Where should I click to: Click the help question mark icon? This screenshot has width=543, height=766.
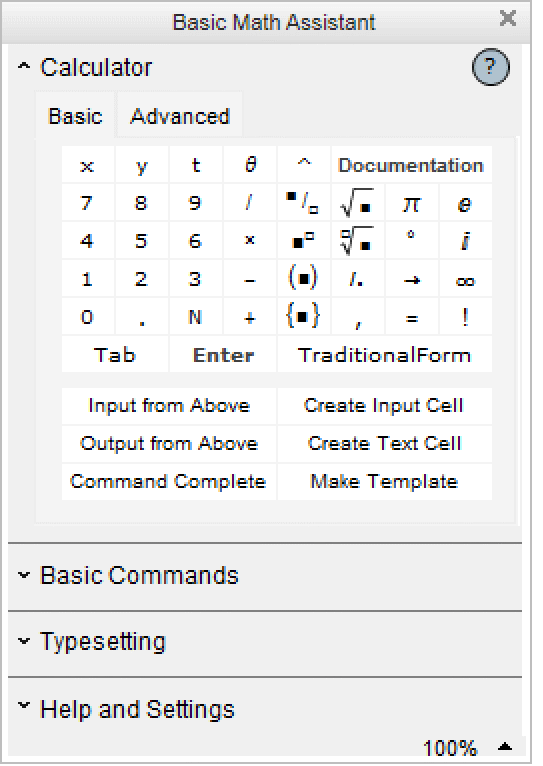click(x=491, y=67)
